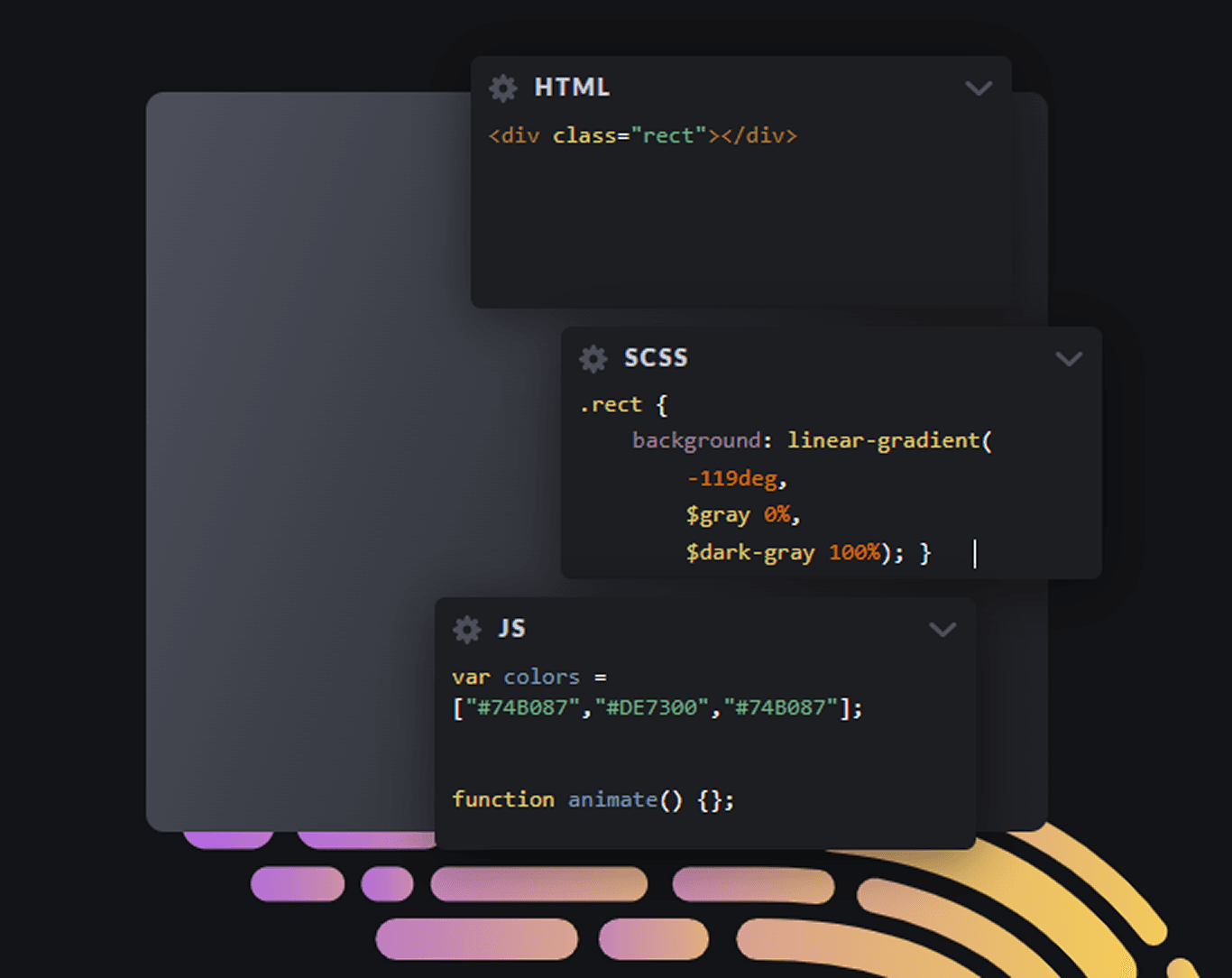
Task: Click the .rect { selector line
Action: tap(623, 405)
